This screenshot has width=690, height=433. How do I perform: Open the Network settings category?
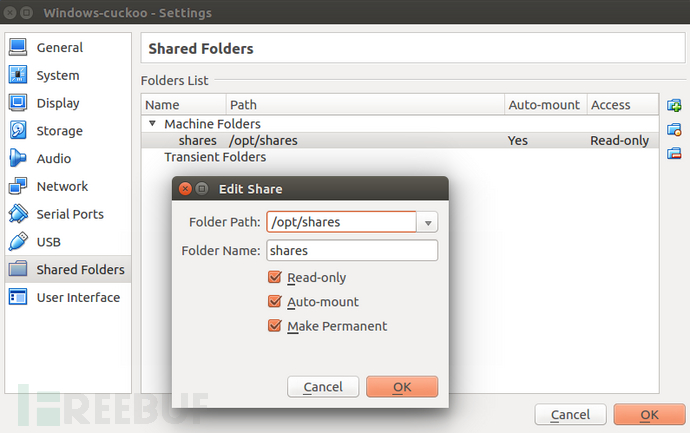[62, 186]
